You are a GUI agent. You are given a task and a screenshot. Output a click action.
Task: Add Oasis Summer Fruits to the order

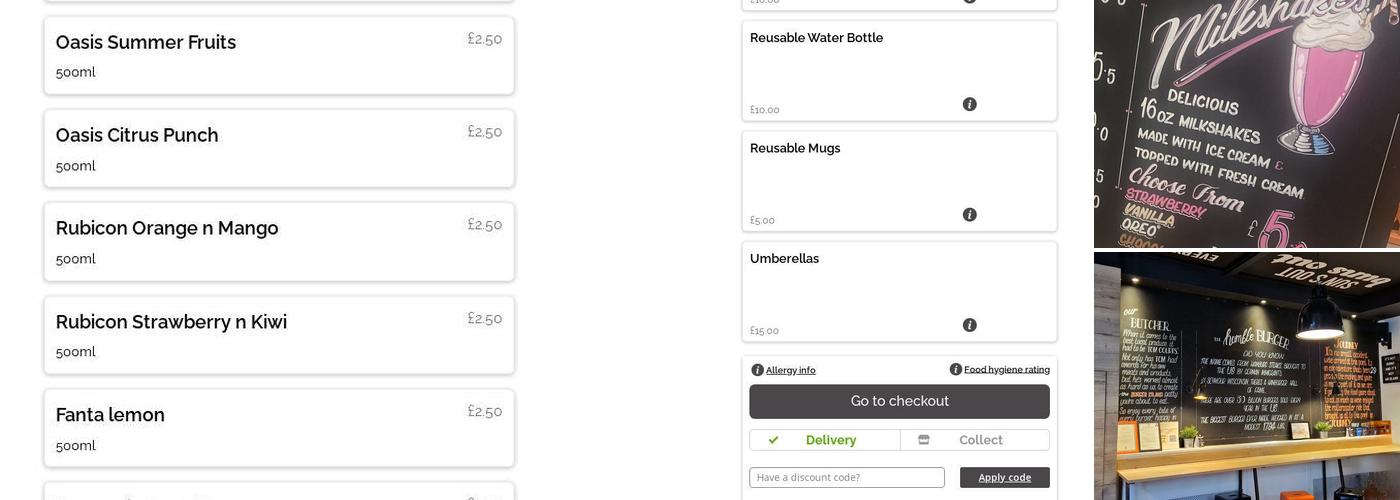pyautogui.click(x=279, y=56)
